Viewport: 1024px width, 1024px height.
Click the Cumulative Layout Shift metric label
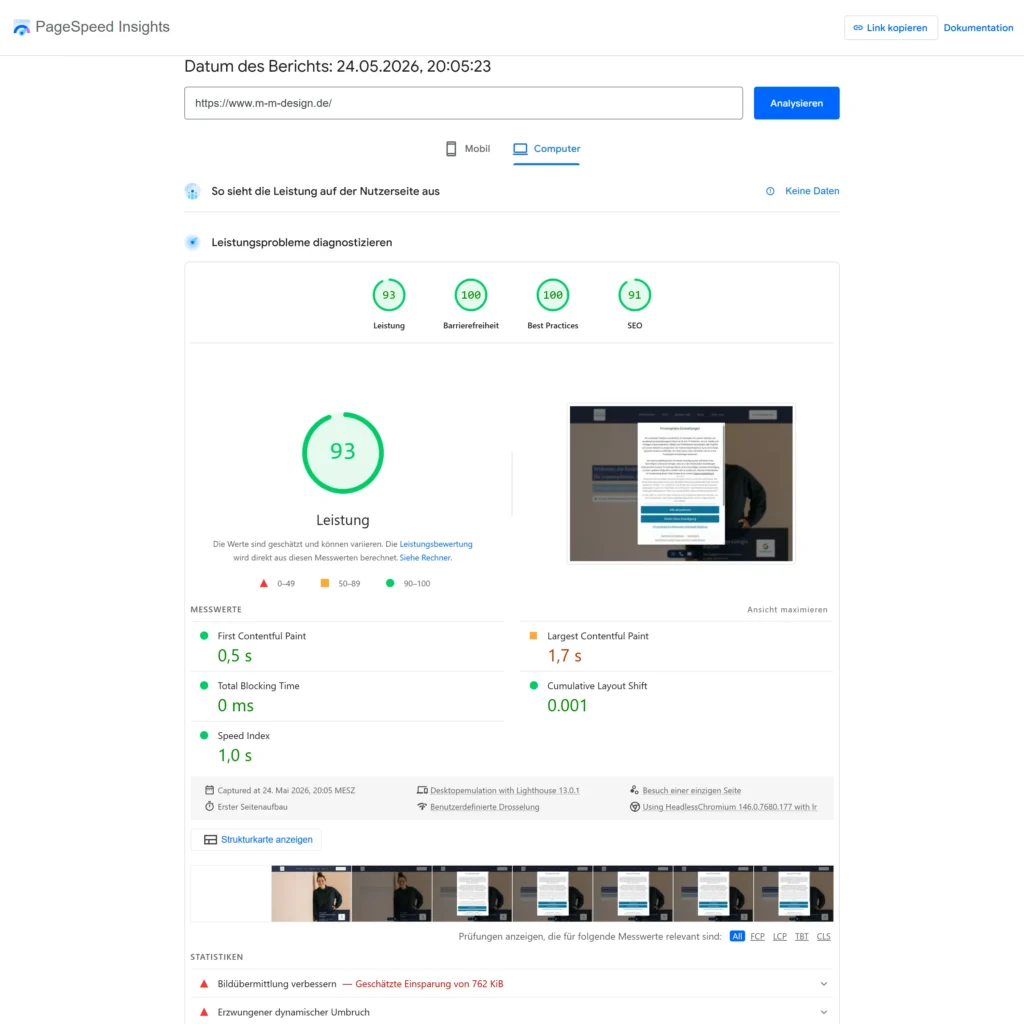click(x=597, y=685)
